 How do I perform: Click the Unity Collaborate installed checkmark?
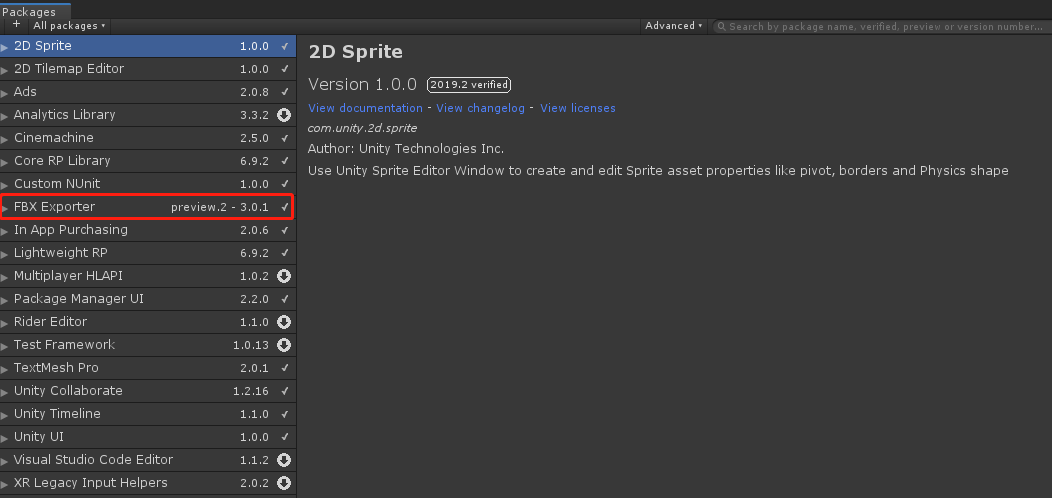(x=284, y=391)
